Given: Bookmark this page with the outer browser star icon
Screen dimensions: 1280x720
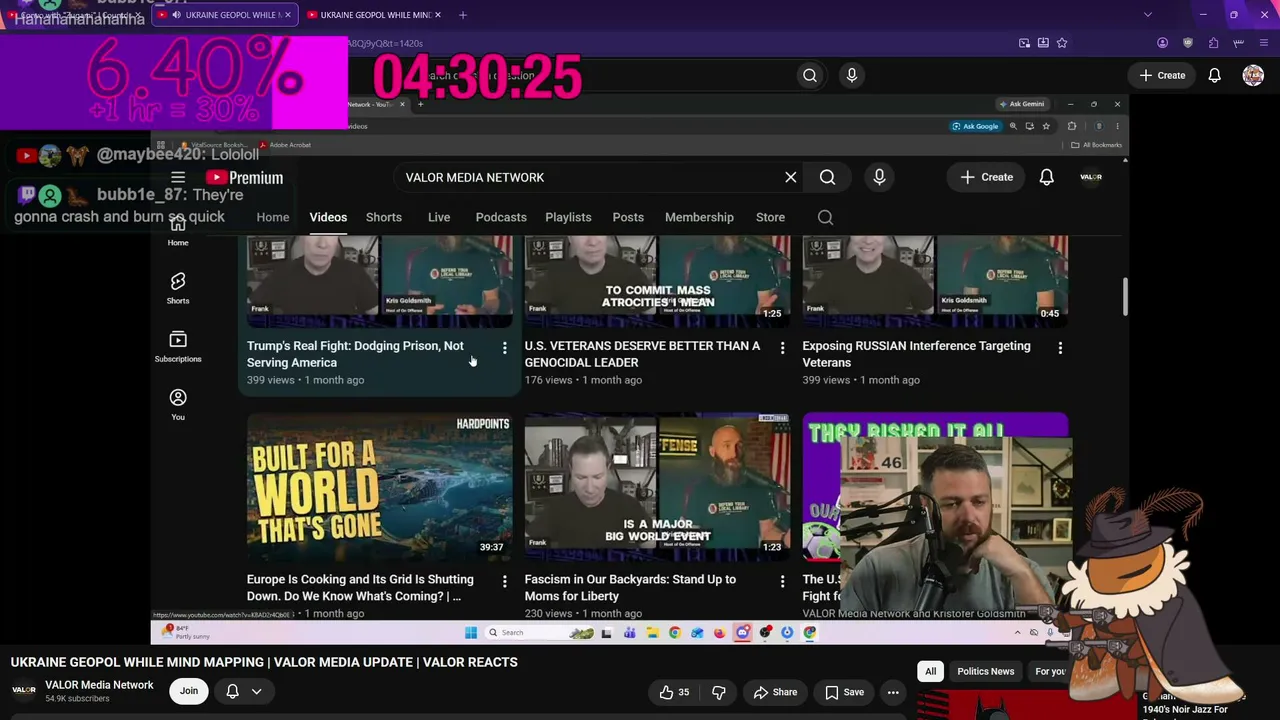Looking at the screenshot, I should click(x=1062, y=43).
